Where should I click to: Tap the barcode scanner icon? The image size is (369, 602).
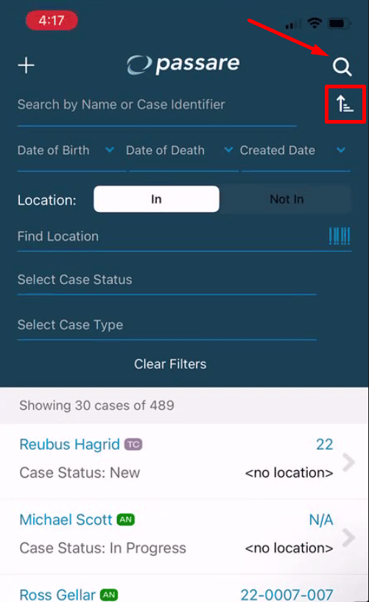coord(339,236)
